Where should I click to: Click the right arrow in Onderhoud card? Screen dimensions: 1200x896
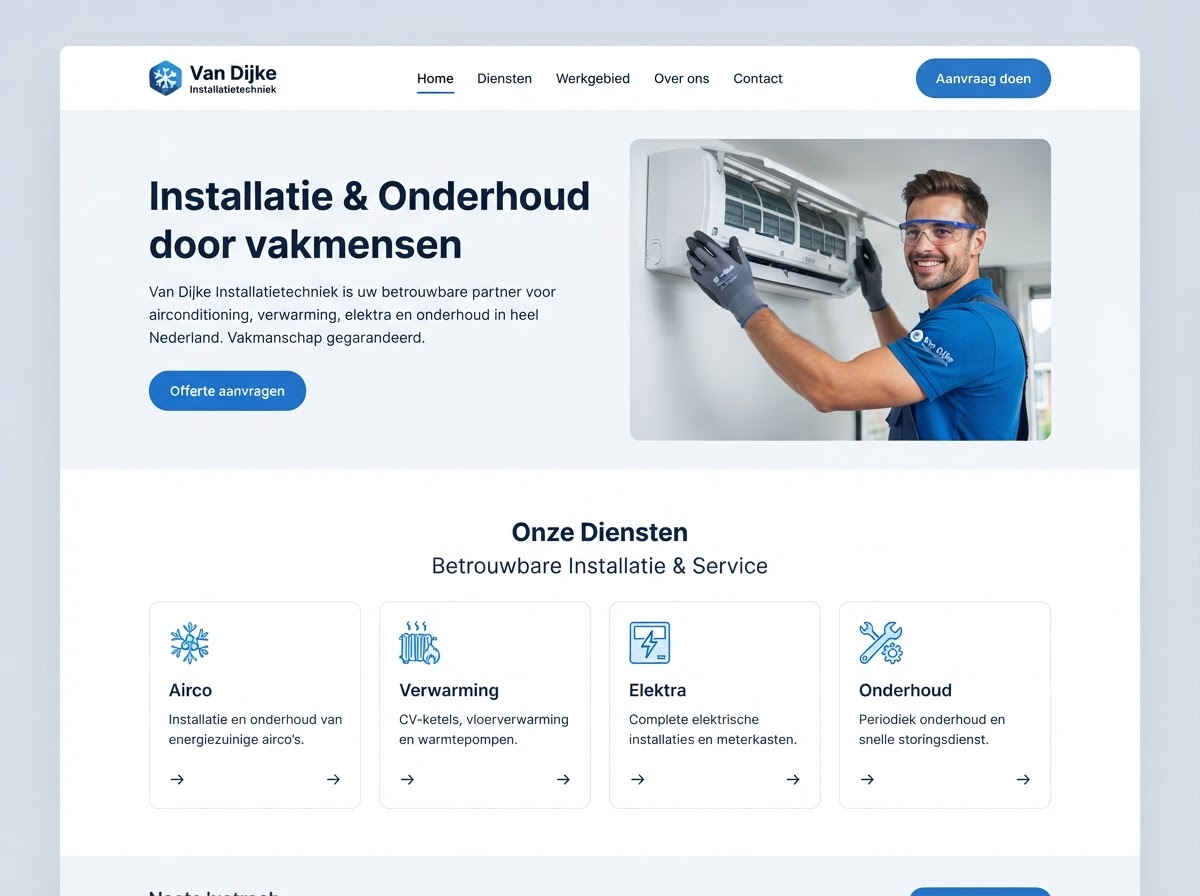[x=1023, y=780]
